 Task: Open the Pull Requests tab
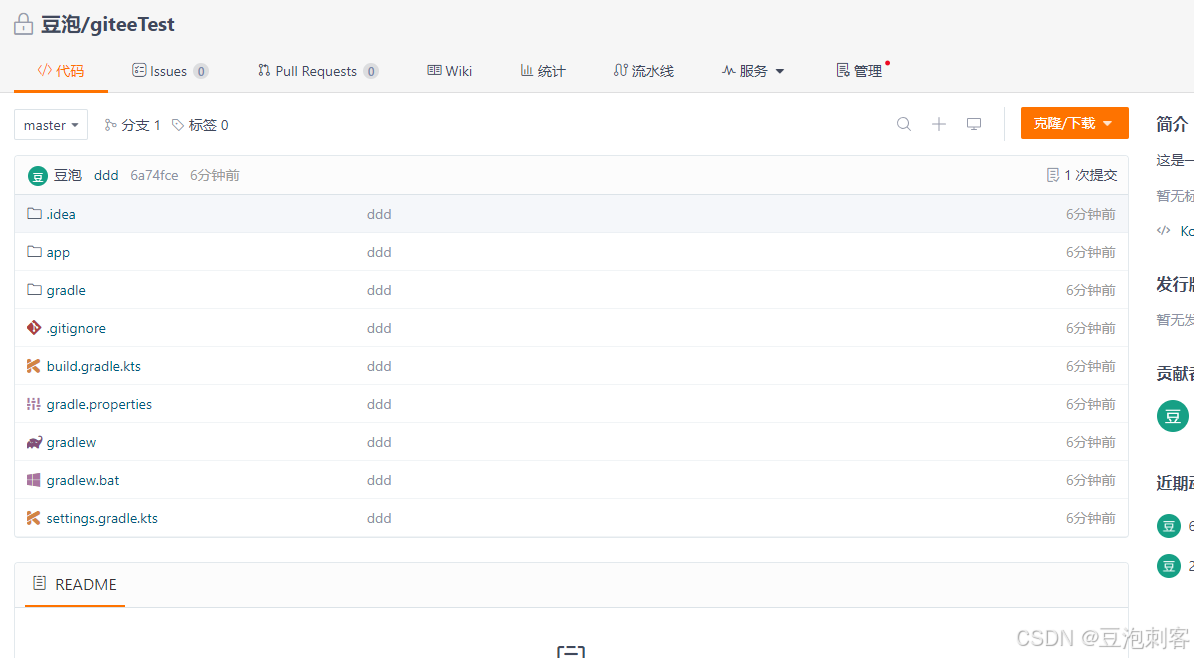coord(318,71)
